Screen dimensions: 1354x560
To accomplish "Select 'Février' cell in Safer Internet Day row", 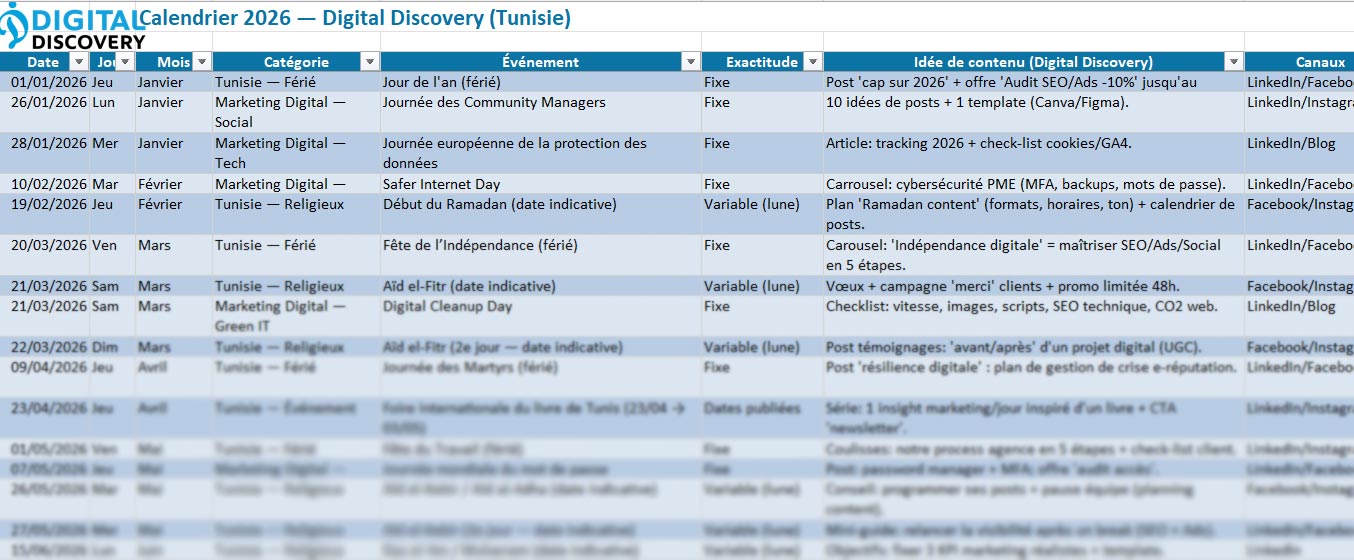I will 173,184.
